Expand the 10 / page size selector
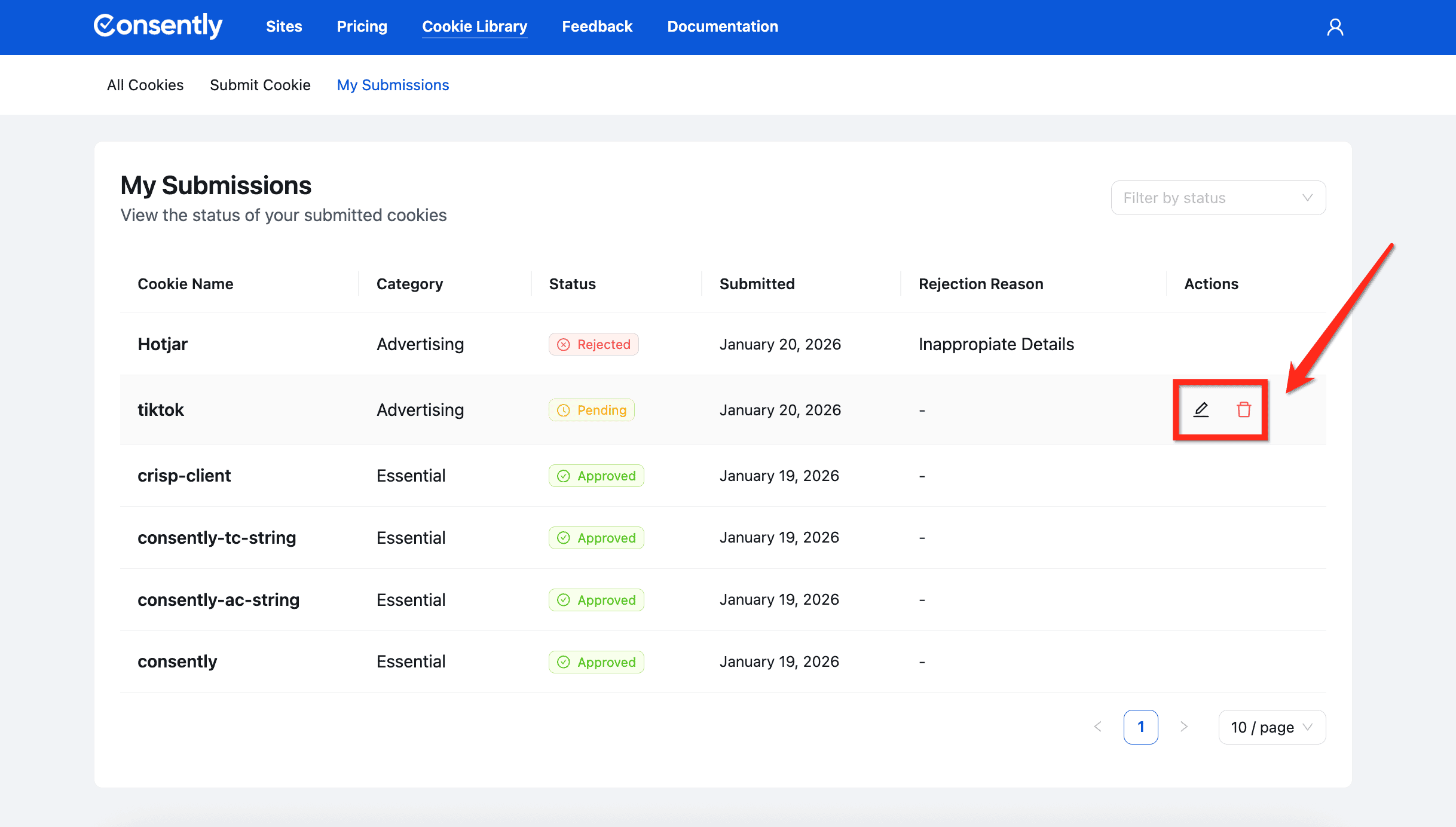 click(x=1271, y=727)
